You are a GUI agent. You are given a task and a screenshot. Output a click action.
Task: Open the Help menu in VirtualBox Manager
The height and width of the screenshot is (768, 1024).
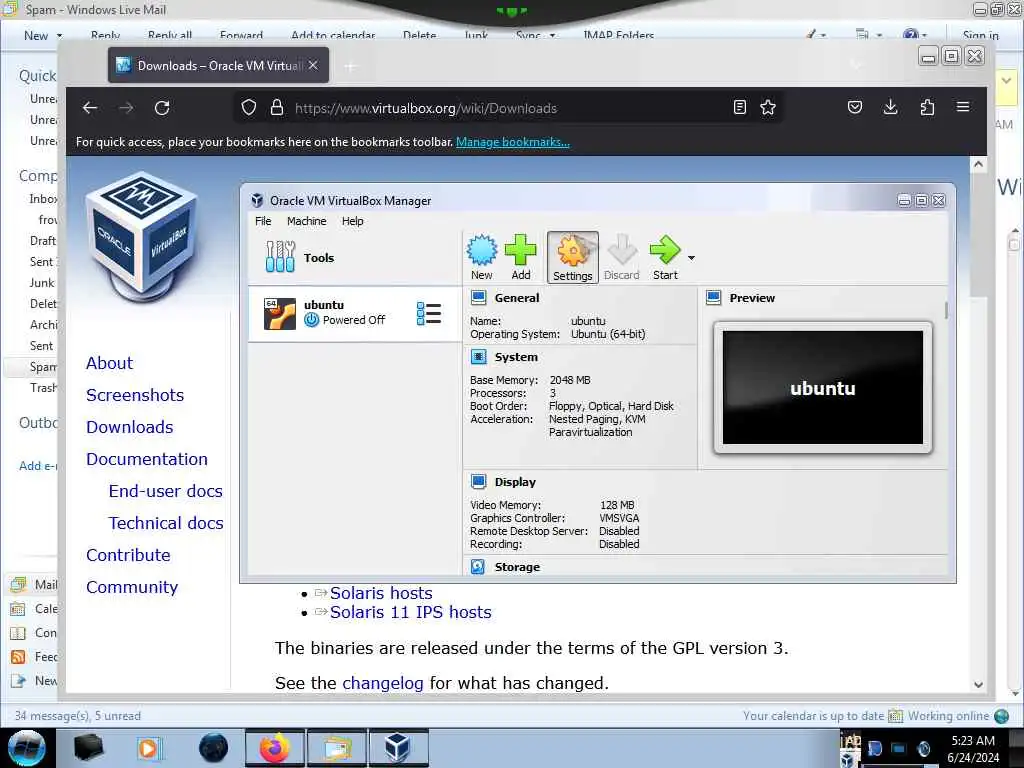(x=353, y=221)
